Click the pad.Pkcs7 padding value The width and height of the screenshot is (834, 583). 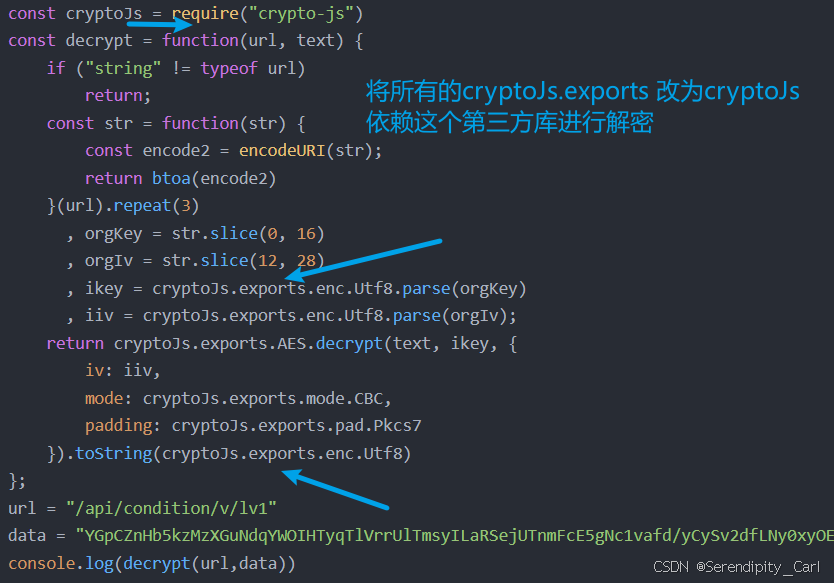pos(379,425)
